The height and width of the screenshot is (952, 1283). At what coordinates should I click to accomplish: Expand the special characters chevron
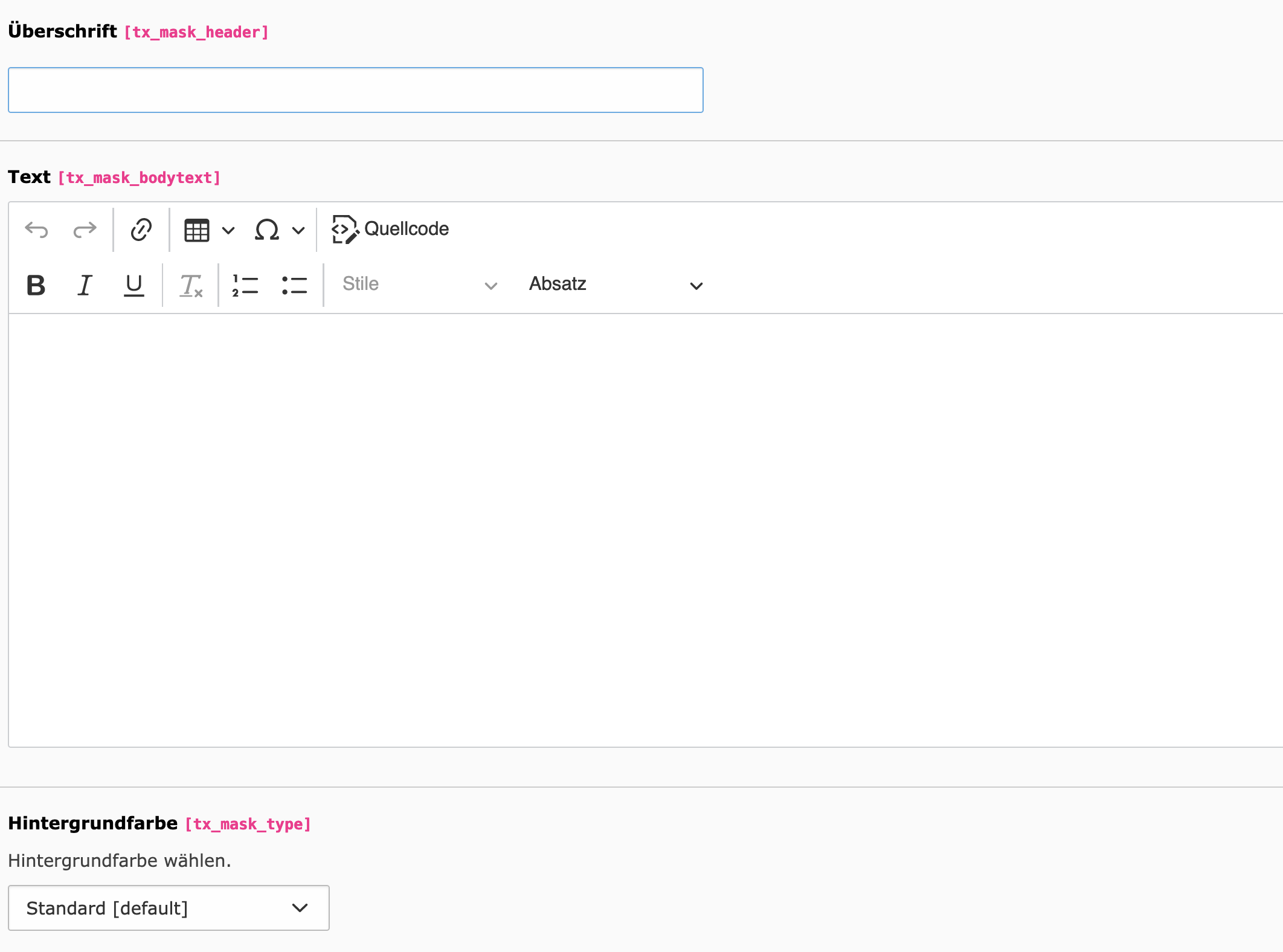click(x=298, y=230)
